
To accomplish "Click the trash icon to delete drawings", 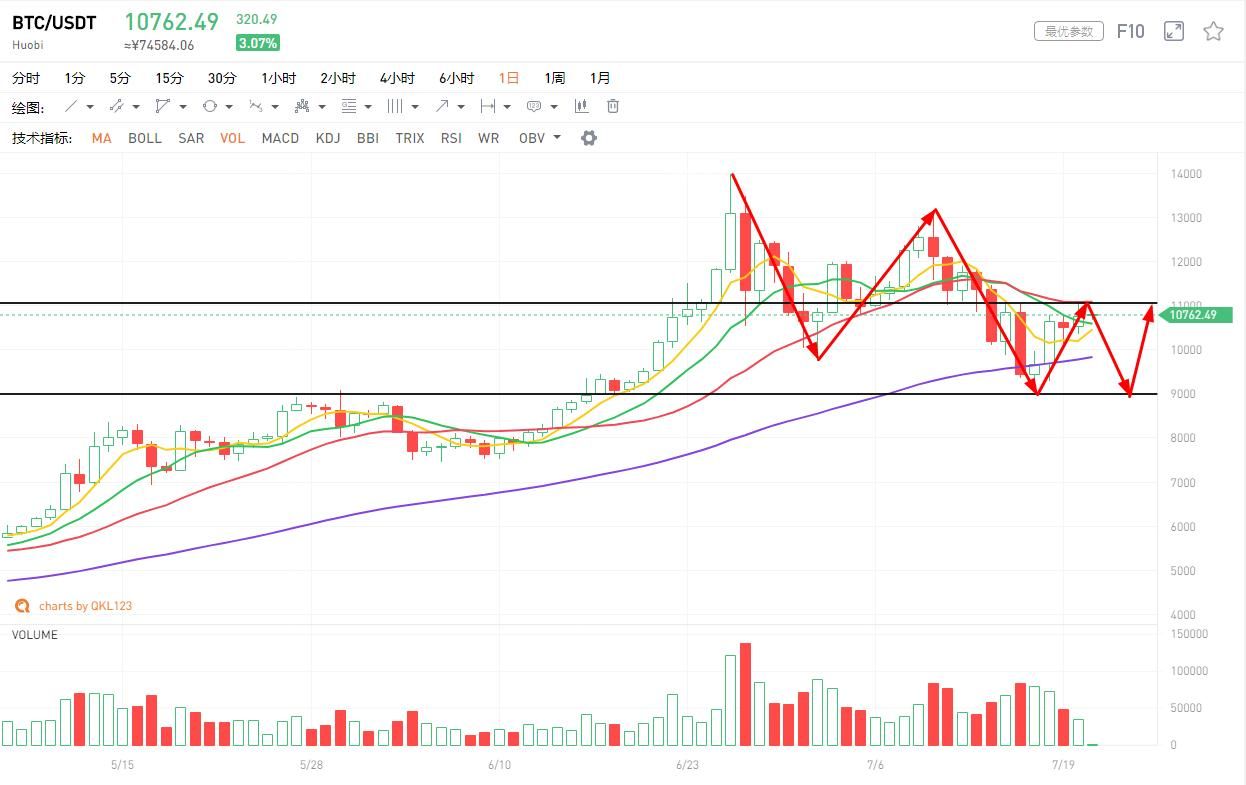I will [613, 106].
